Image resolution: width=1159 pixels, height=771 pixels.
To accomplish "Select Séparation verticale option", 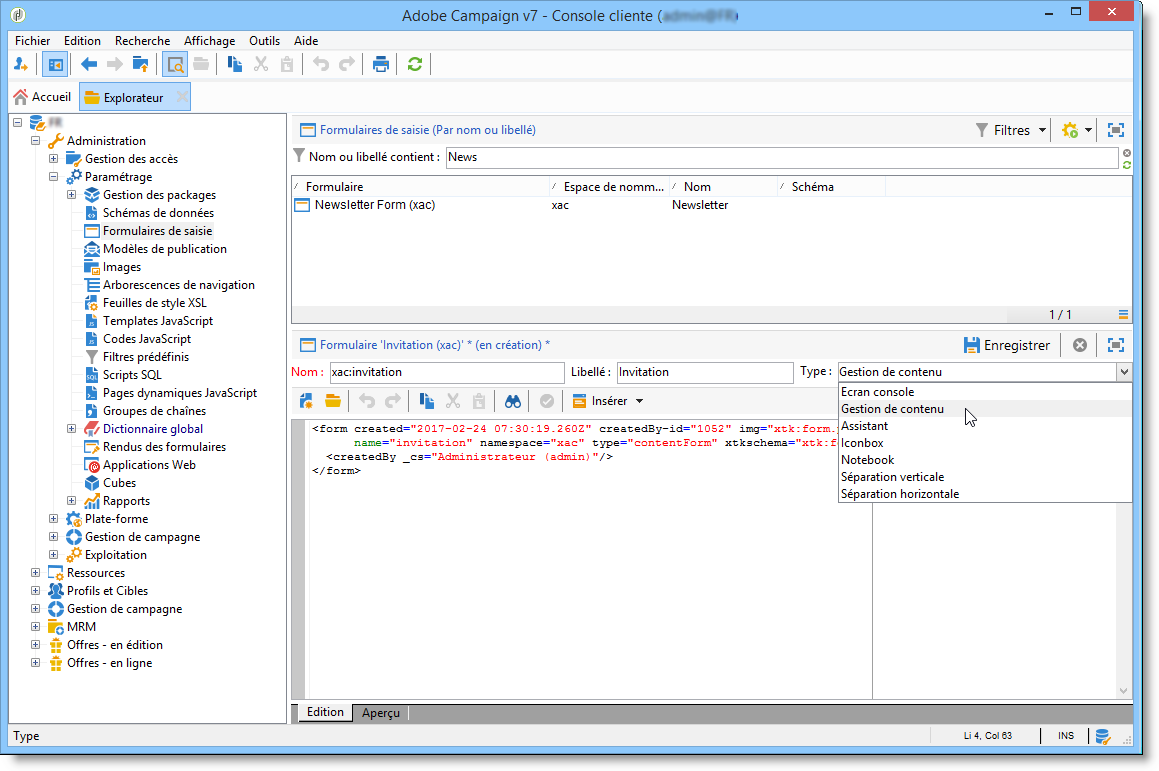I will point(985,477).
